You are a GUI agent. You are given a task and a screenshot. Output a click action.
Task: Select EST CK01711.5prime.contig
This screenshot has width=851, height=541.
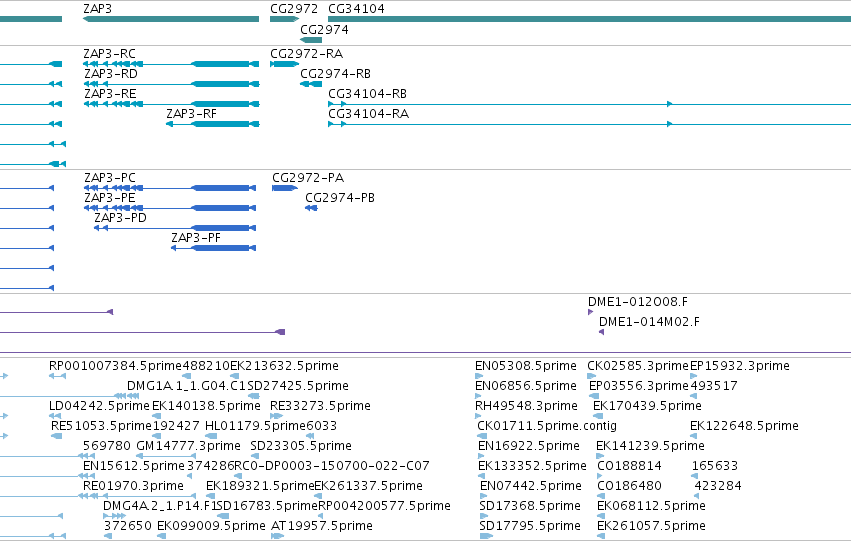[547, 427]
